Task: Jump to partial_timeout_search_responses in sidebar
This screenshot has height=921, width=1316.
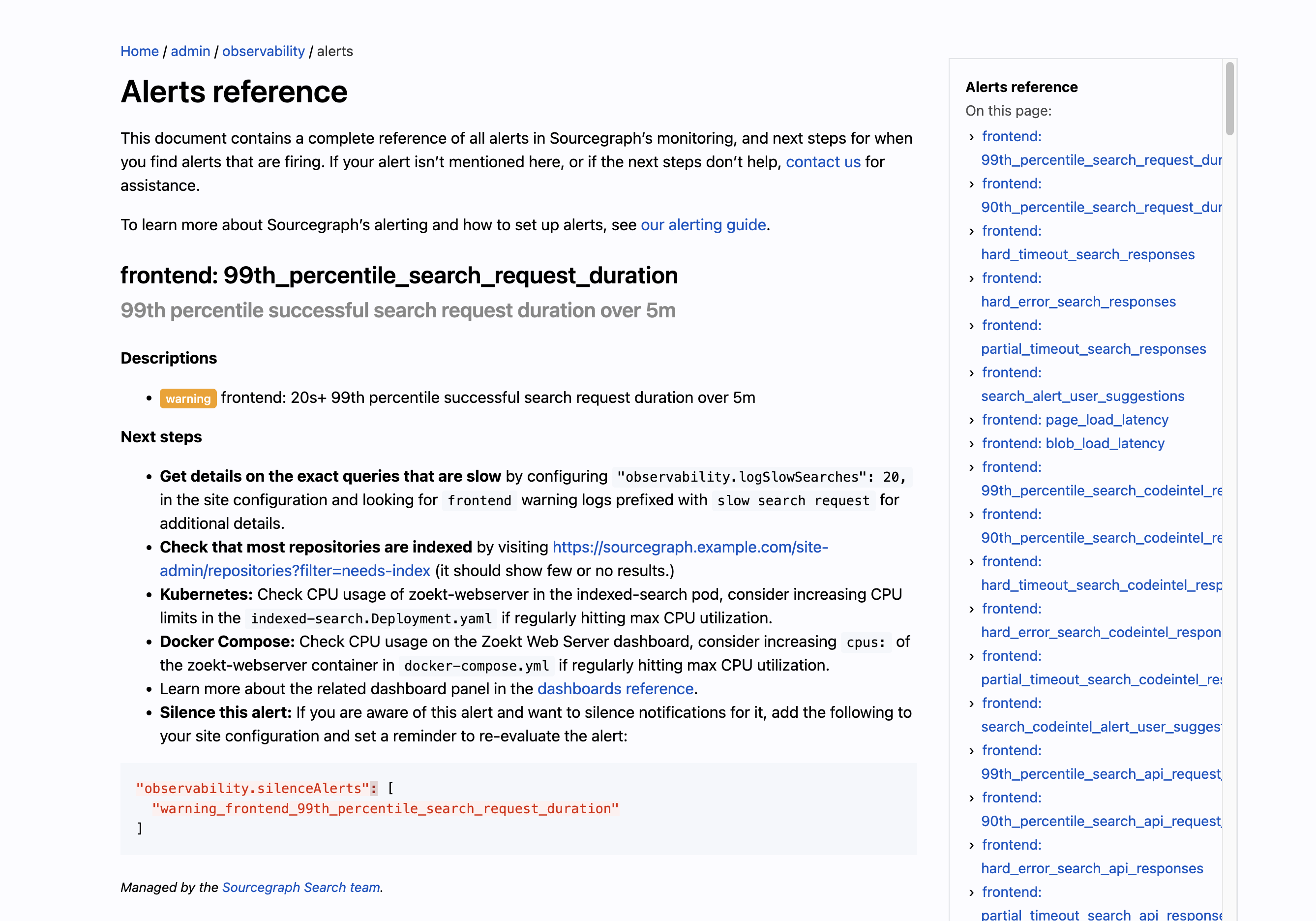Action: tap(1094, 337)
